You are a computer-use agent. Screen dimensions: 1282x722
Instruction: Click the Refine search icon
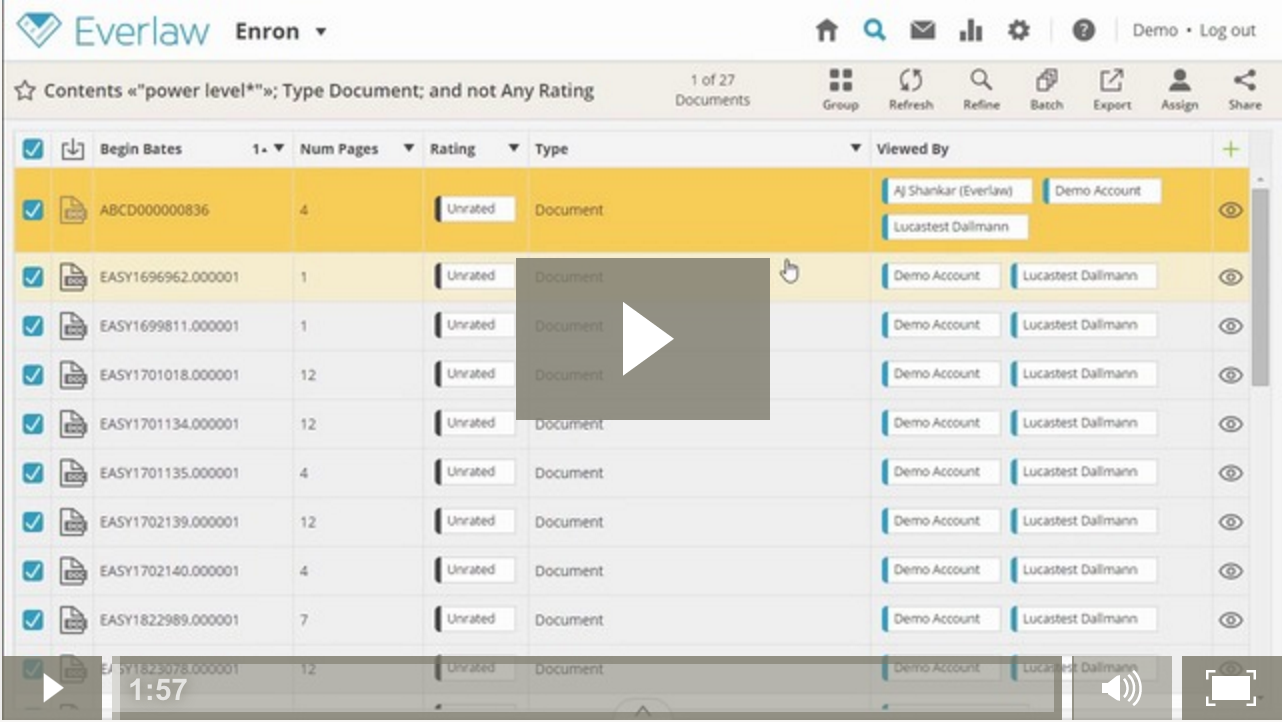[981, 89]
